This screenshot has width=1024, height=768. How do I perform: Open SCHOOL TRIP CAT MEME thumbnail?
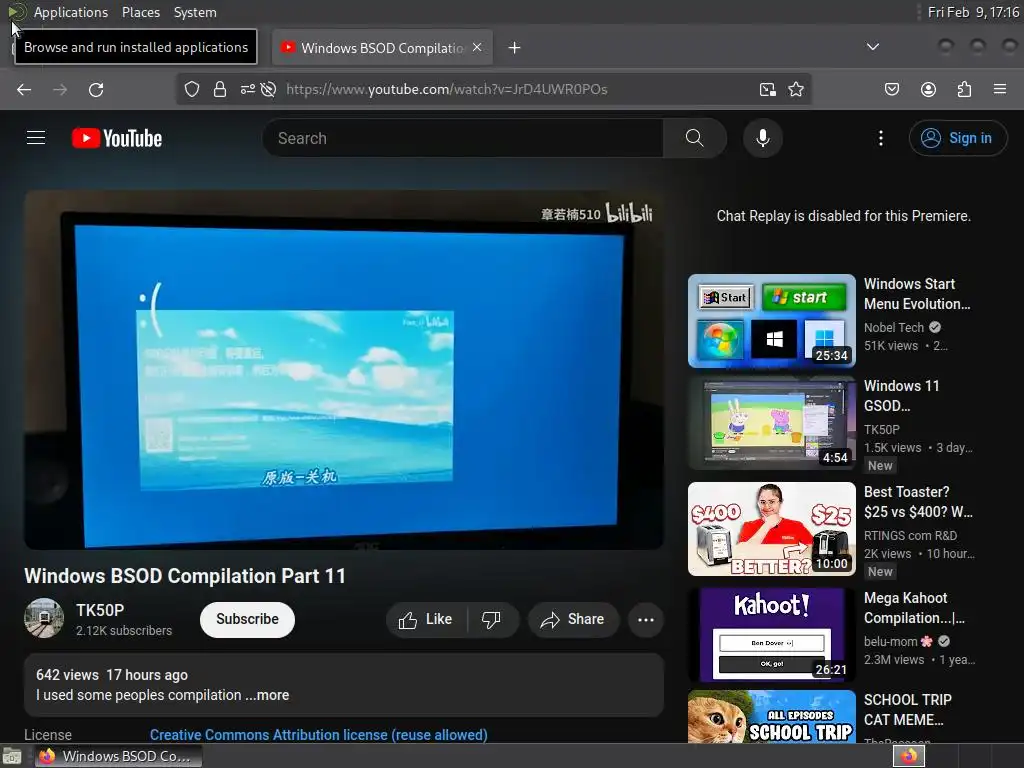(772, 716)
